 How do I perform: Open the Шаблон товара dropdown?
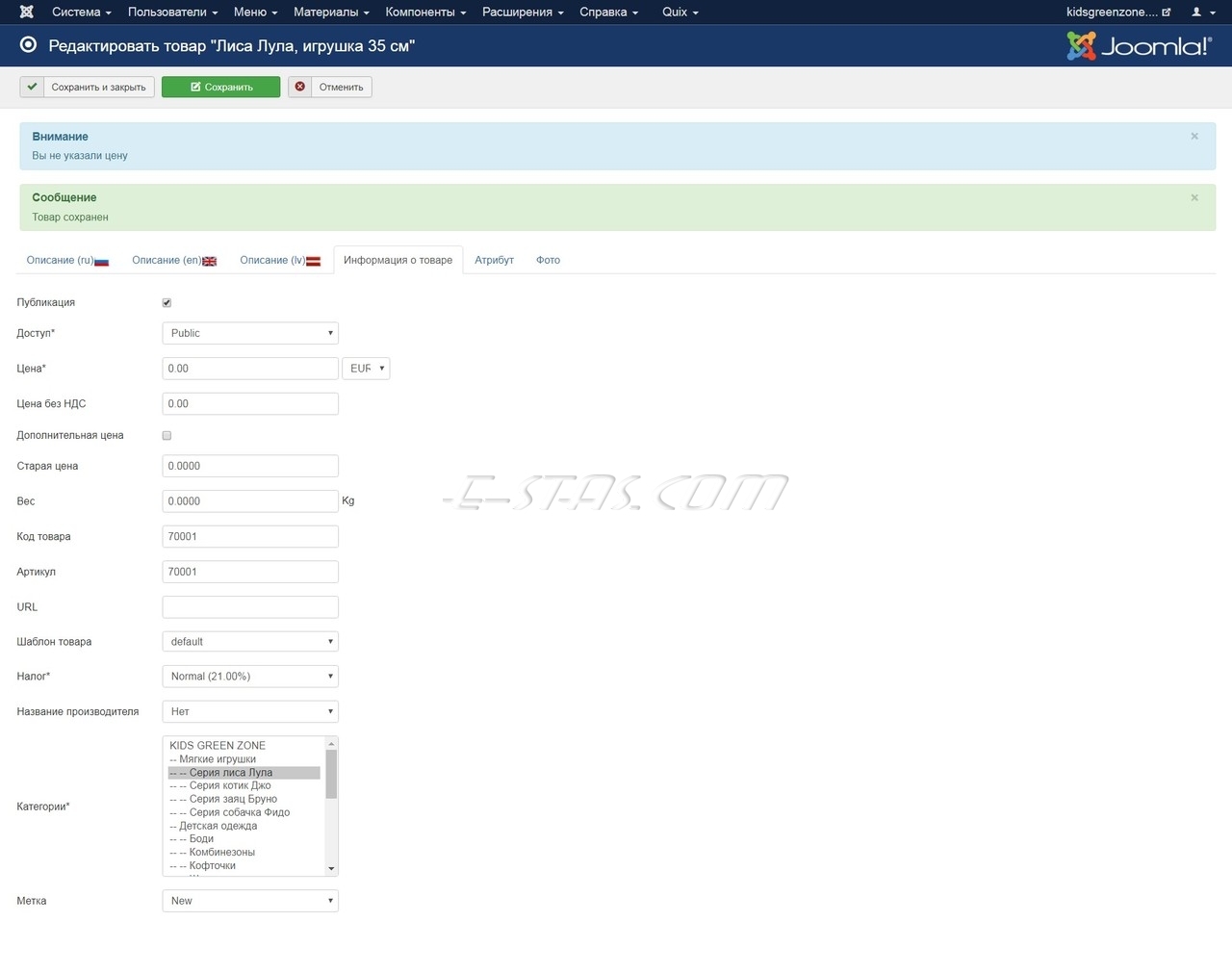click(x=250, y=641)
